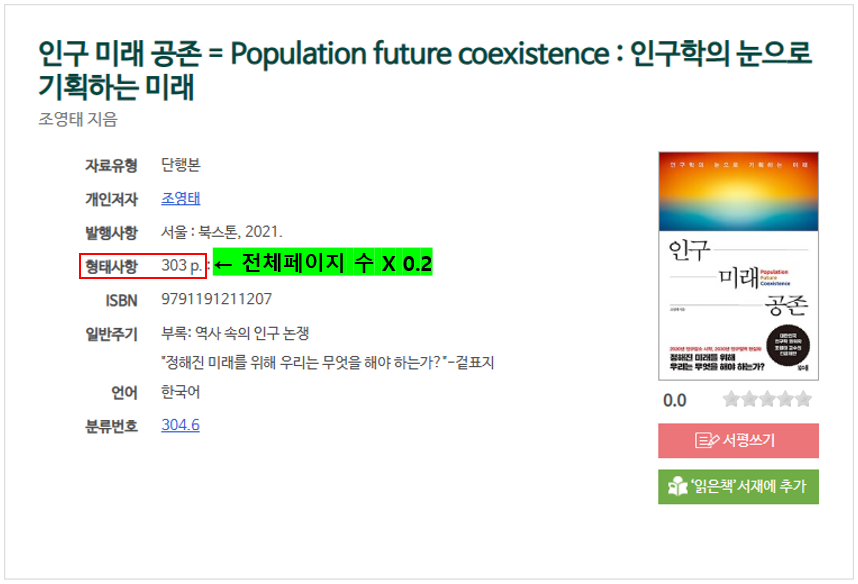Image resolution: width=858 pixels, height=584 pixels.
Task: Click the 조영태 지음 subtitle text
Action: 78,119
